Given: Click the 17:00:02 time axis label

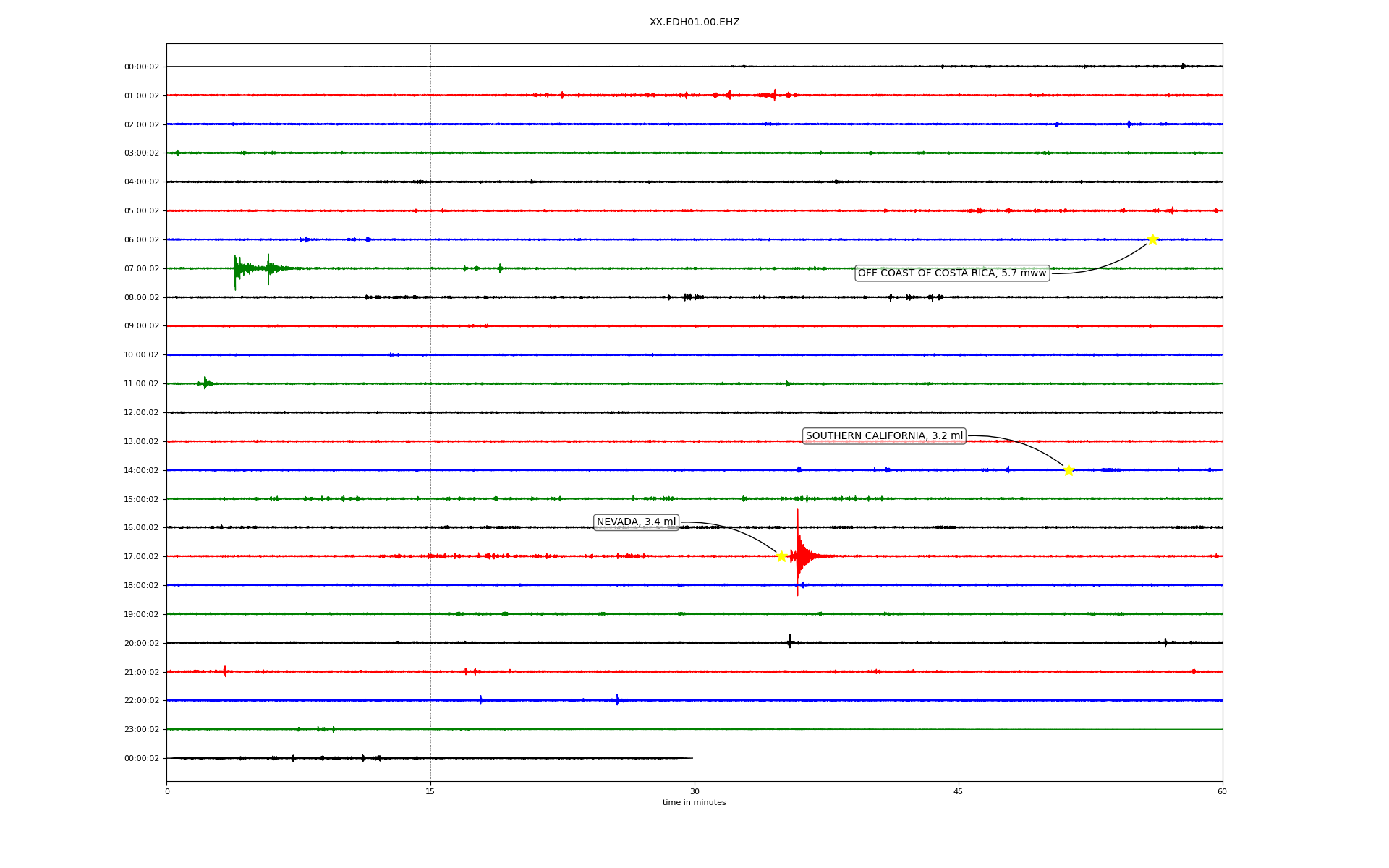Looking at the screenshot, I should pyautogui.click(x=142, y=556).
